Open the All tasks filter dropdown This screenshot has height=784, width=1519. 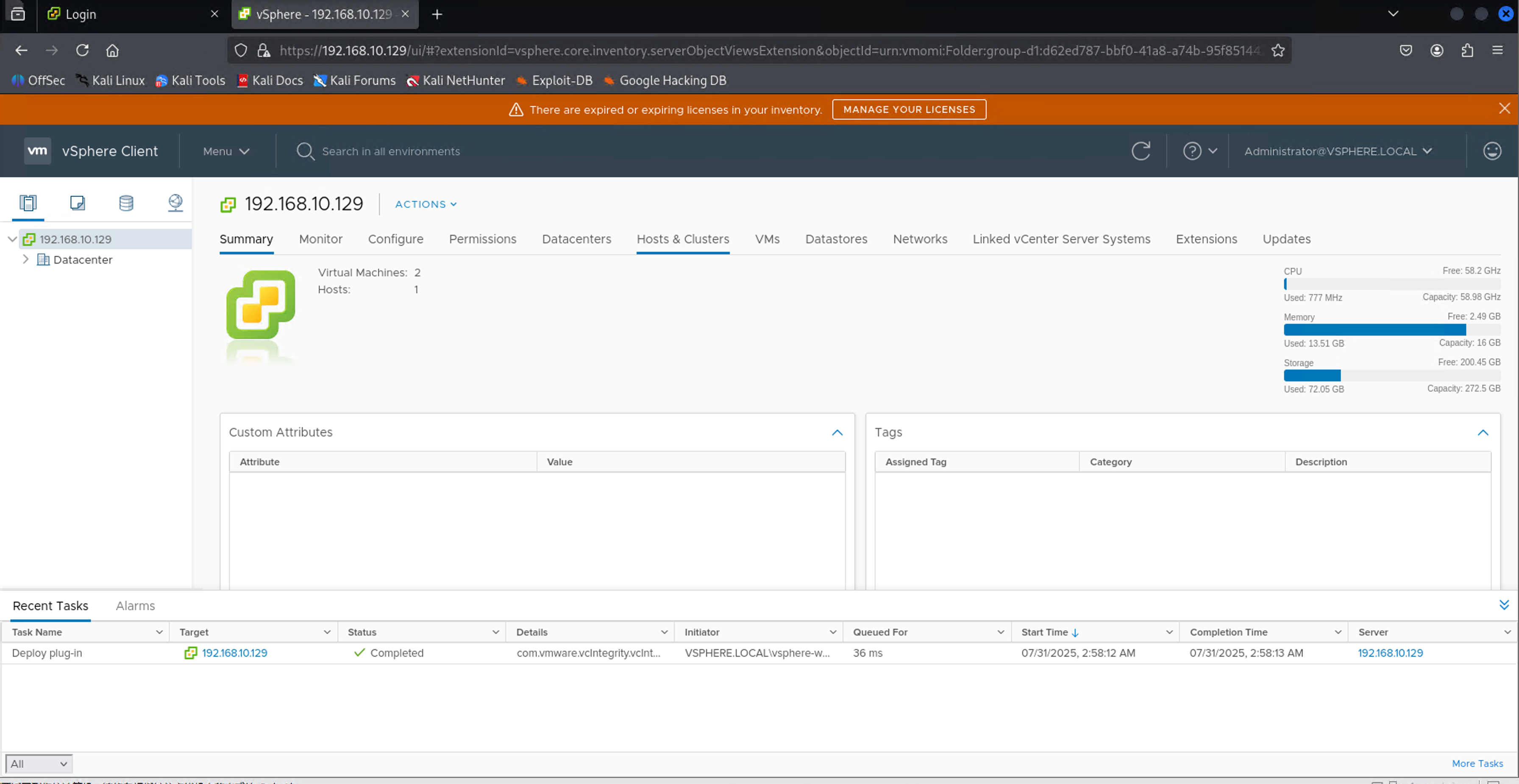38,763
